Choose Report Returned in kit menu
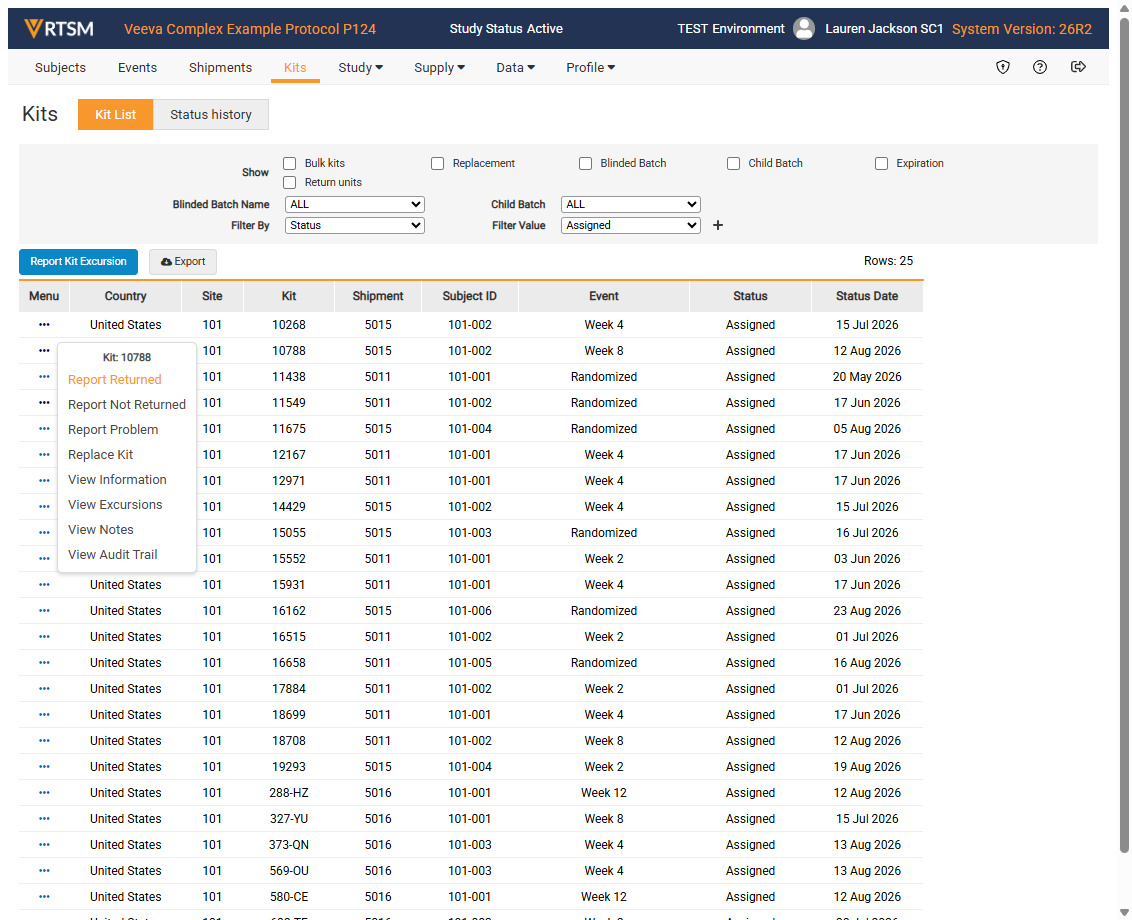Viewport: 1132px width, 920px height. (115, 380)
